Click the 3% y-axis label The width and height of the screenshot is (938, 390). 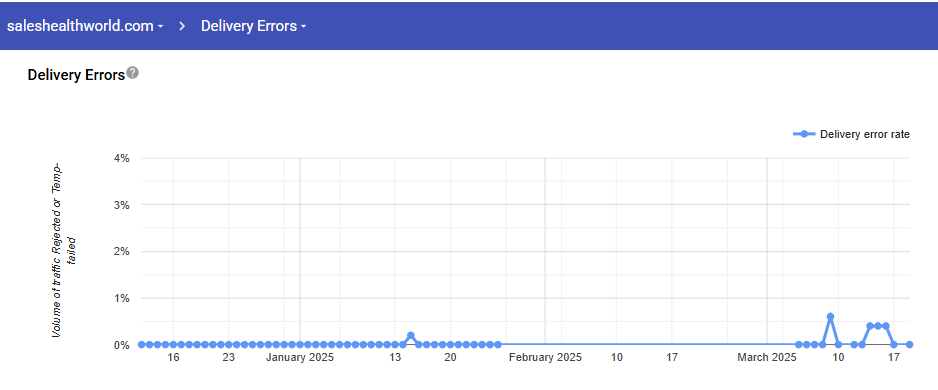click(122, 205)
